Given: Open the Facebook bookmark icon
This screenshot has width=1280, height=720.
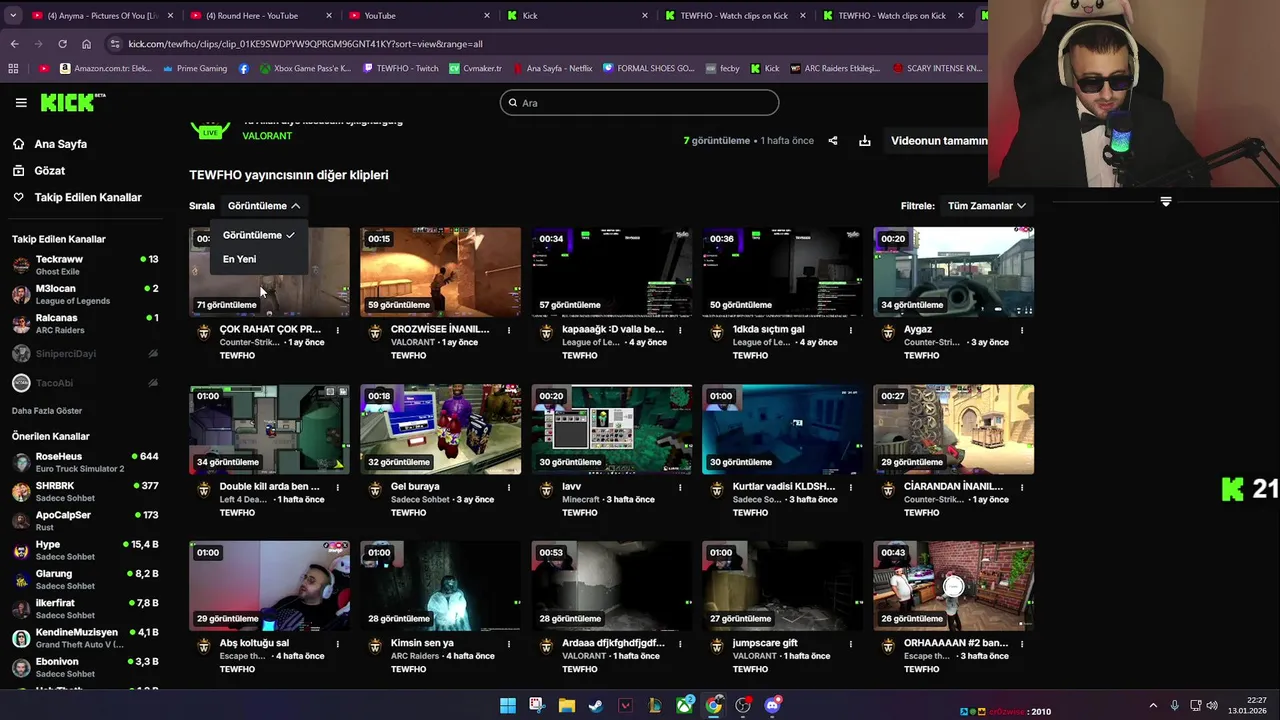Looking at the screenshot, I should [x=244, y=69].
